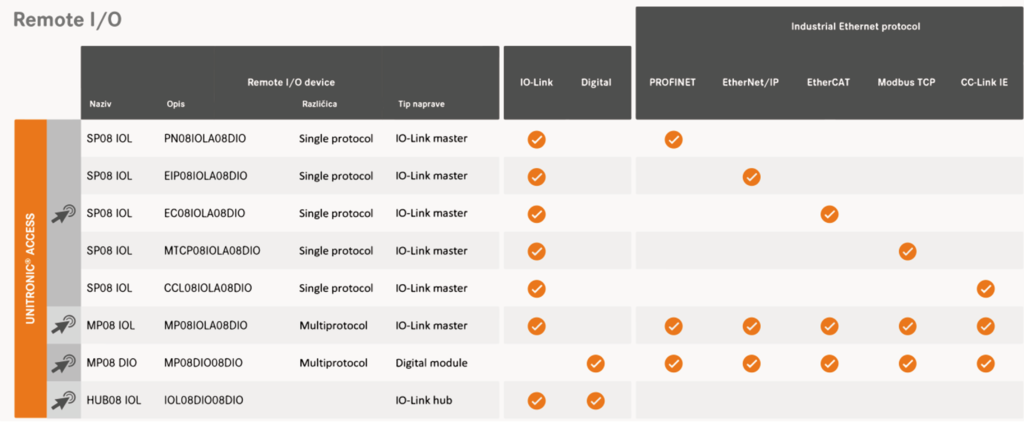Click the Remote I/O title
The image size is (1024, 422).
(67, 20)
